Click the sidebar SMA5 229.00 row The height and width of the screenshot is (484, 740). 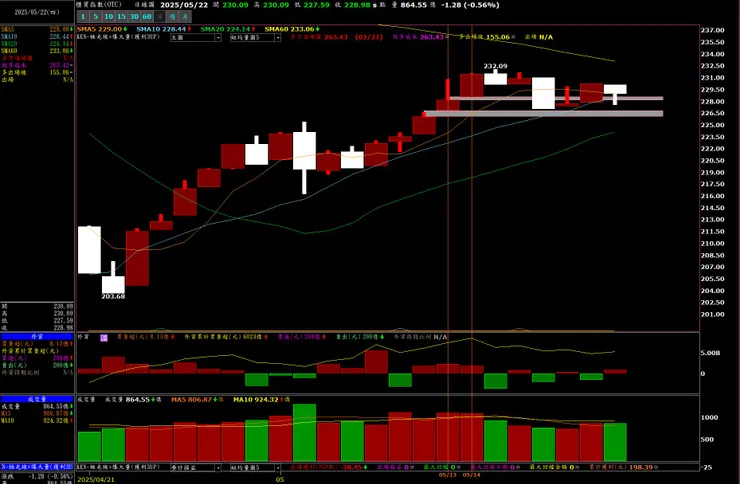37,29
